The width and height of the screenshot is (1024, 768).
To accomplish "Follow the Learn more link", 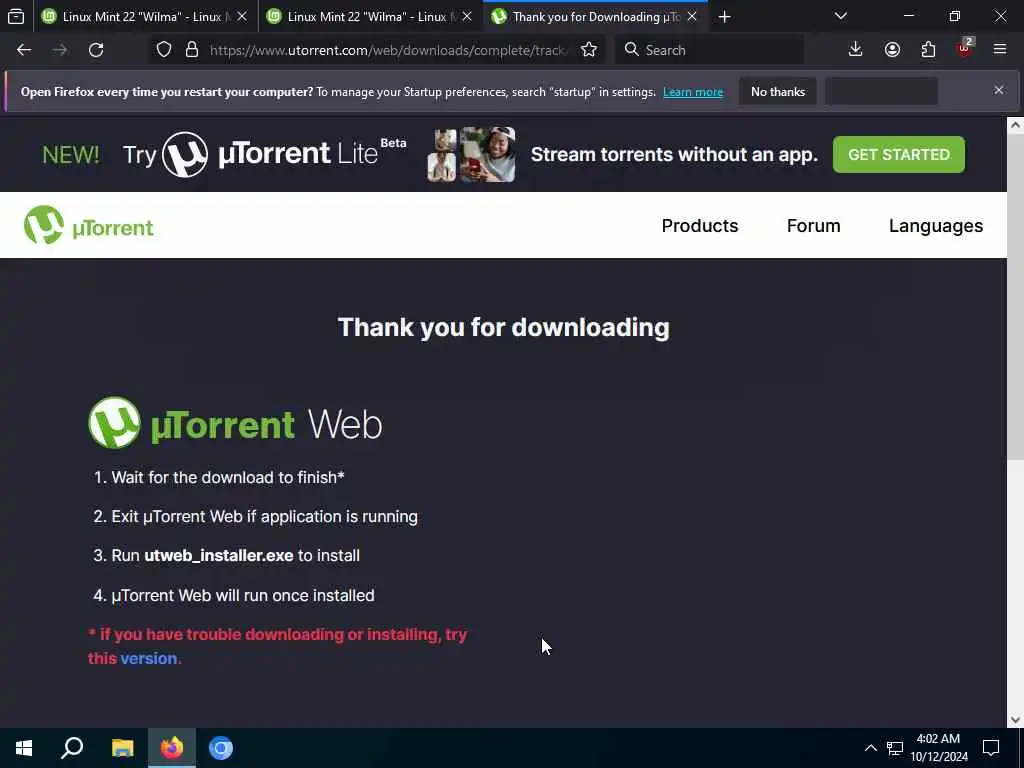I will point(693,92).
